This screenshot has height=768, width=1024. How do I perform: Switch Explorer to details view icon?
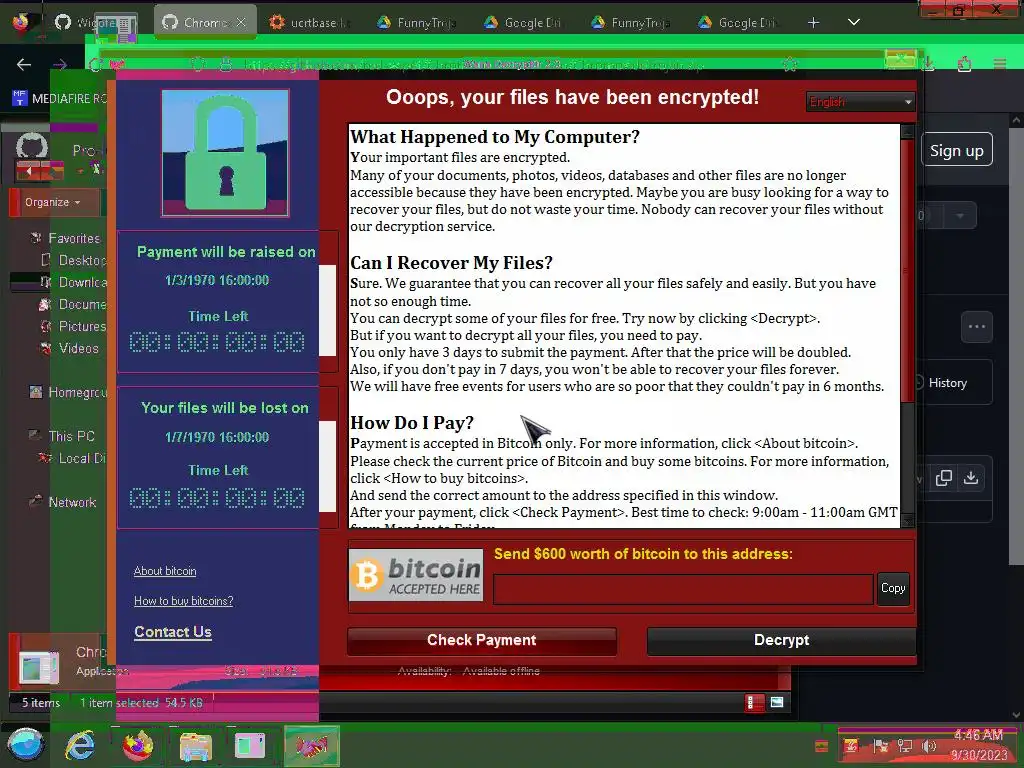[754, 703]
